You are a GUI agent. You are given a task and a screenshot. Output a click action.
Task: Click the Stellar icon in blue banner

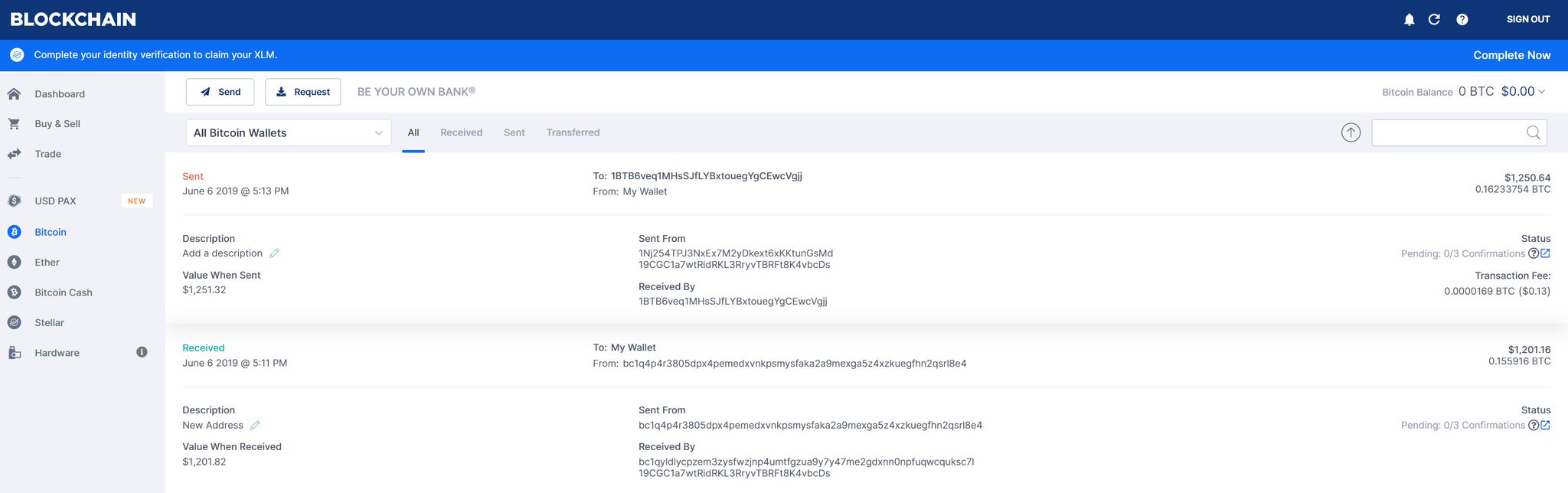tap(18, 55)
